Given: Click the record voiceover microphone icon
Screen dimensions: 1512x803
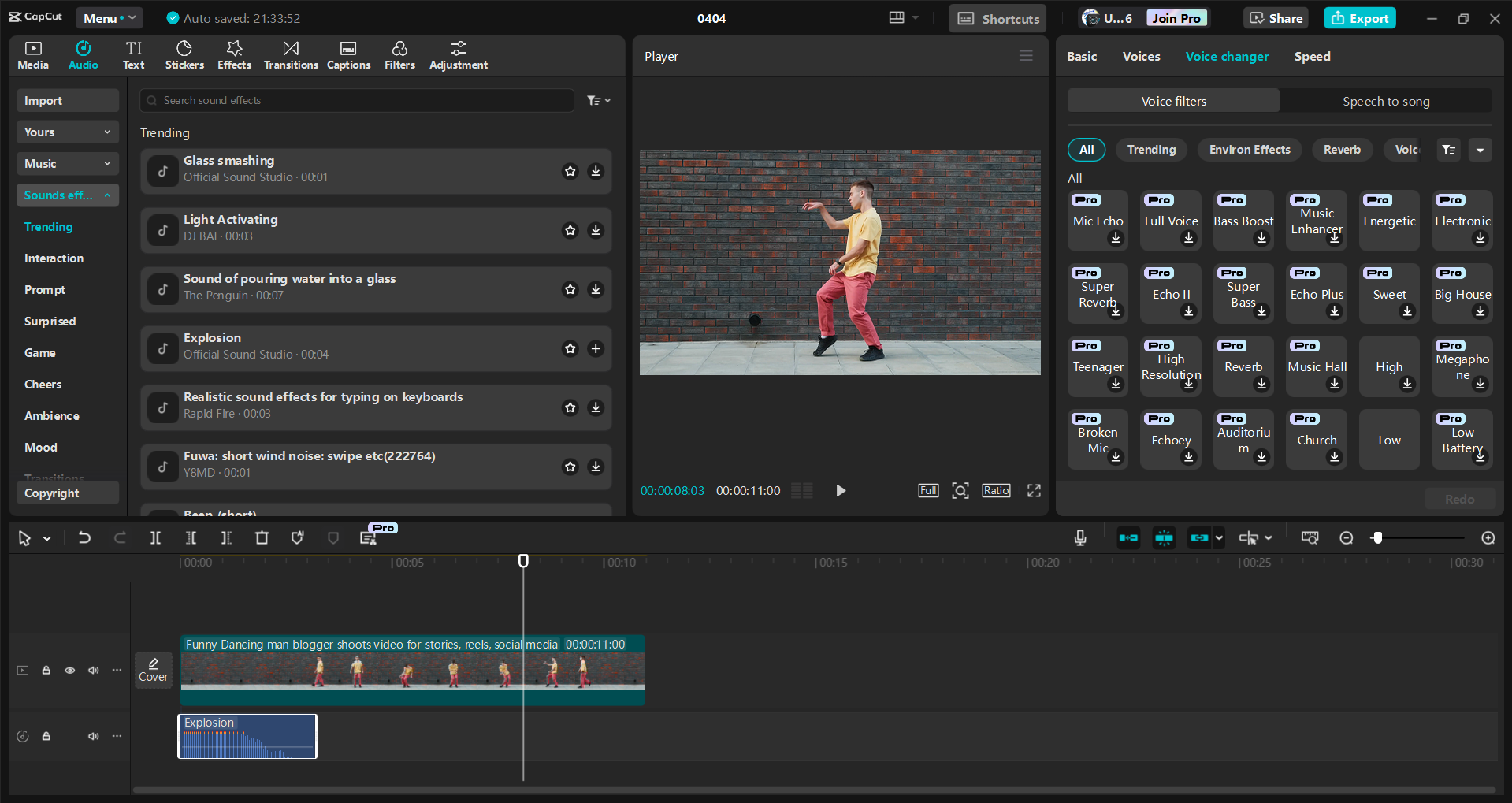Looking at the screenshot, I should pyautogui.click(x=1080, y=538).
